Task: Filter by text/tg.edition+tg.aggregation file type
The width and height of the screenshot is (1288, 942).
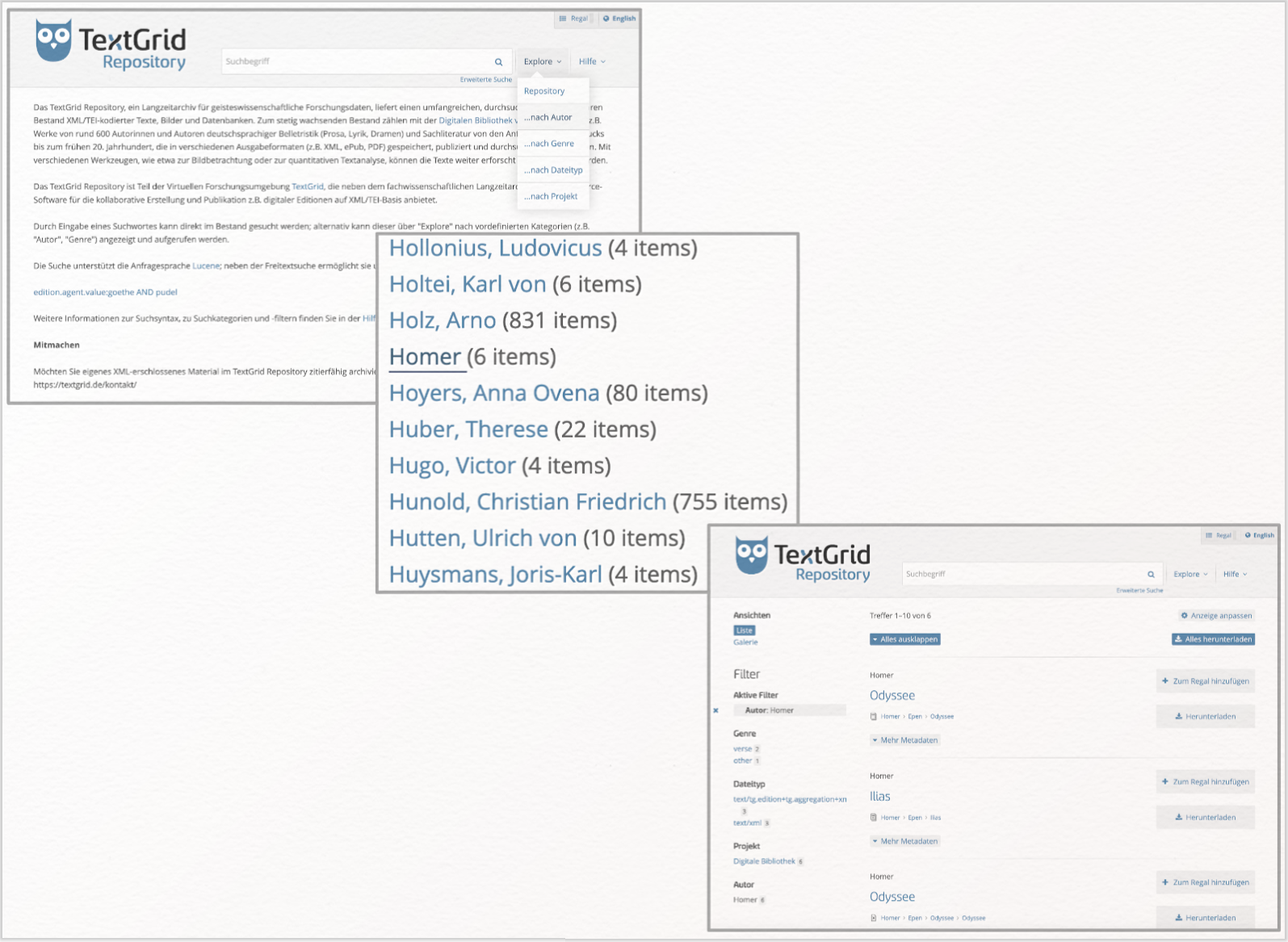Action: pos(790,799)
